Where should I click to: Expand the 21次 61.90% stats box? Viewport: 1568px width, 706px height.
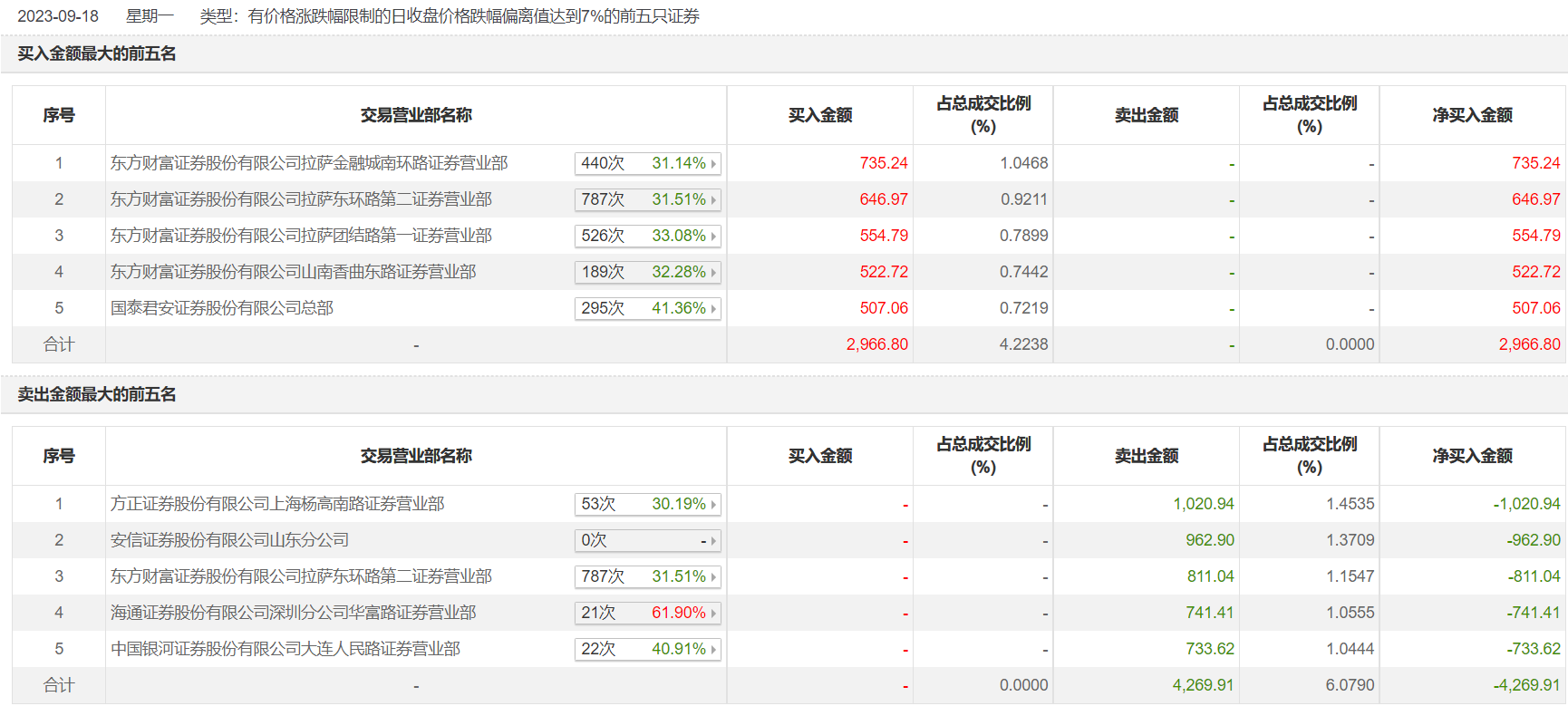click(x=648, y=613)
